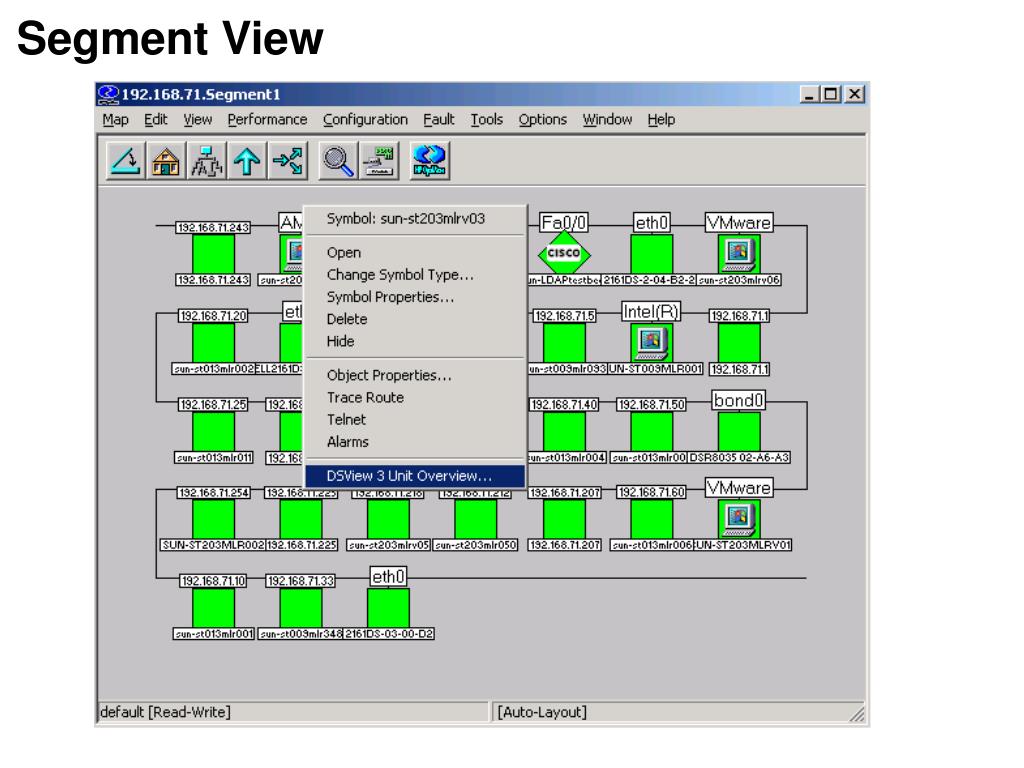The width and height of the screenshot is (1024, 768).
Task: Select the green node DSR8035 02-A6-A3
Action: point(739,431)
